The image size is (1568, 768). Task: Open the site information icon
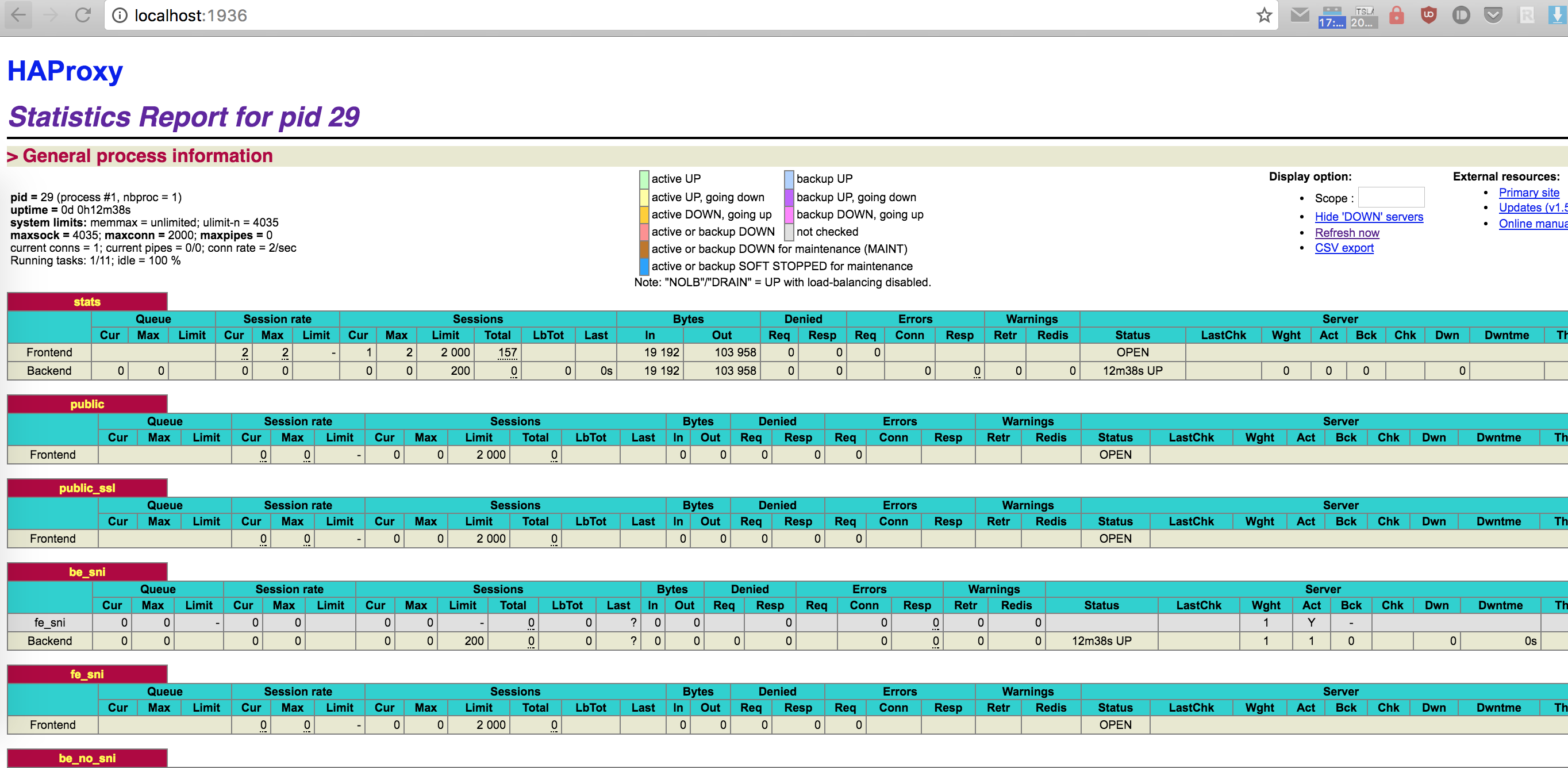tap(120, 15)
